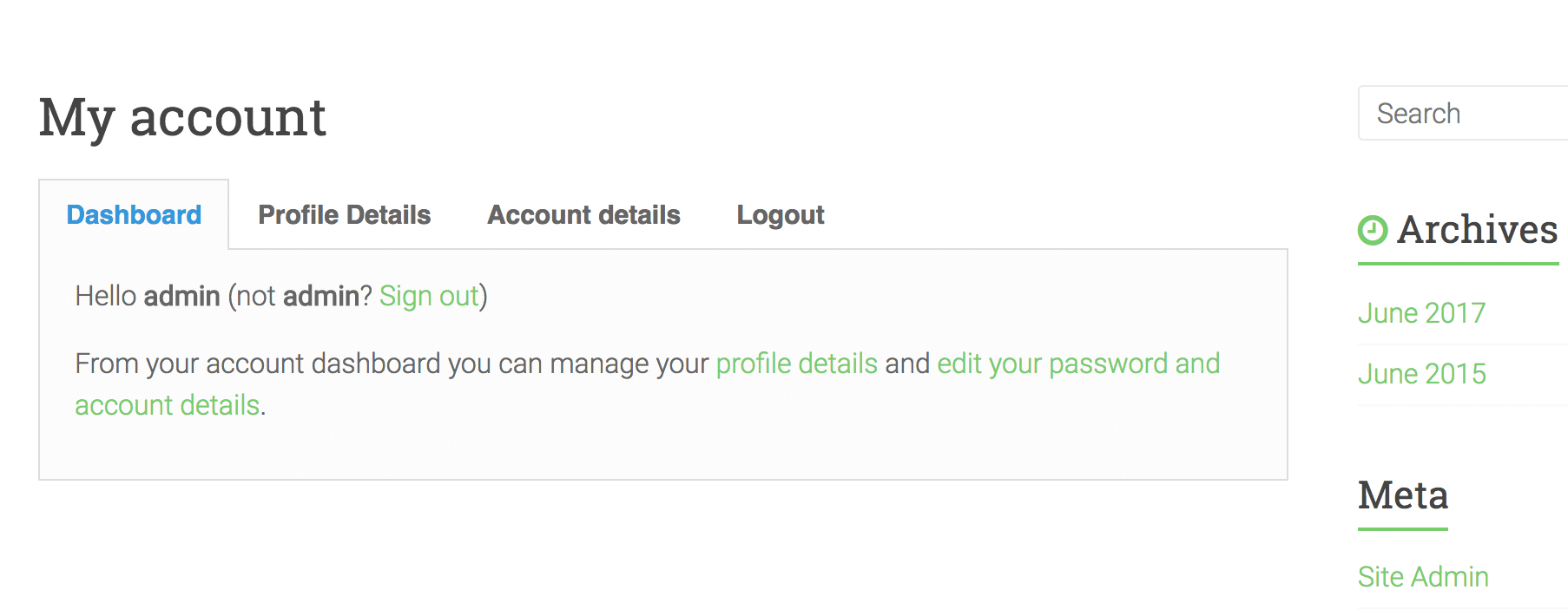The image size is (1568, 616).
Task: Go to Site Admin under Meta
Action: coord(1423,577)
